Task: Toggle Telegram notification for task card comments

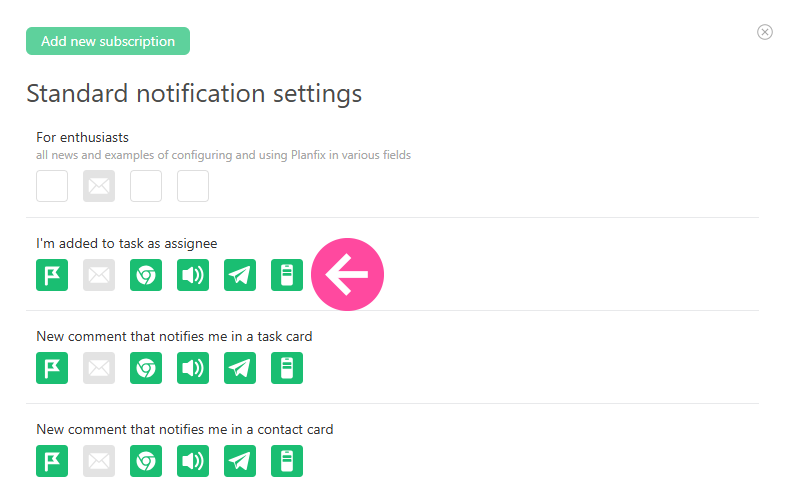Action: pyautogui.click(x=240, y=368)
